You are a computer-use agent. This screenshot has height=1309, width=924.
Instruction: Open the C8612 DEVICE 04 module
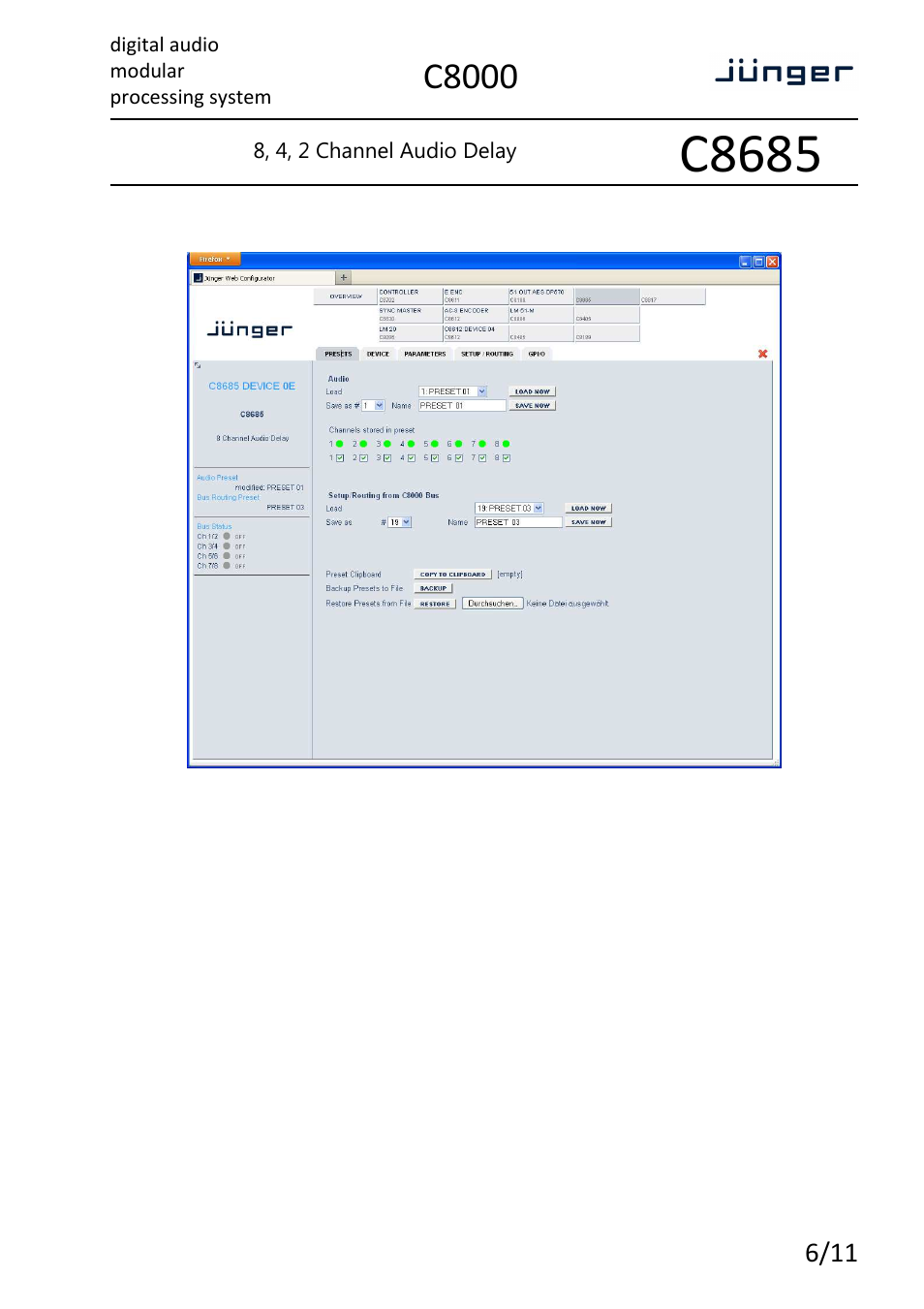(x=476, y=333)
